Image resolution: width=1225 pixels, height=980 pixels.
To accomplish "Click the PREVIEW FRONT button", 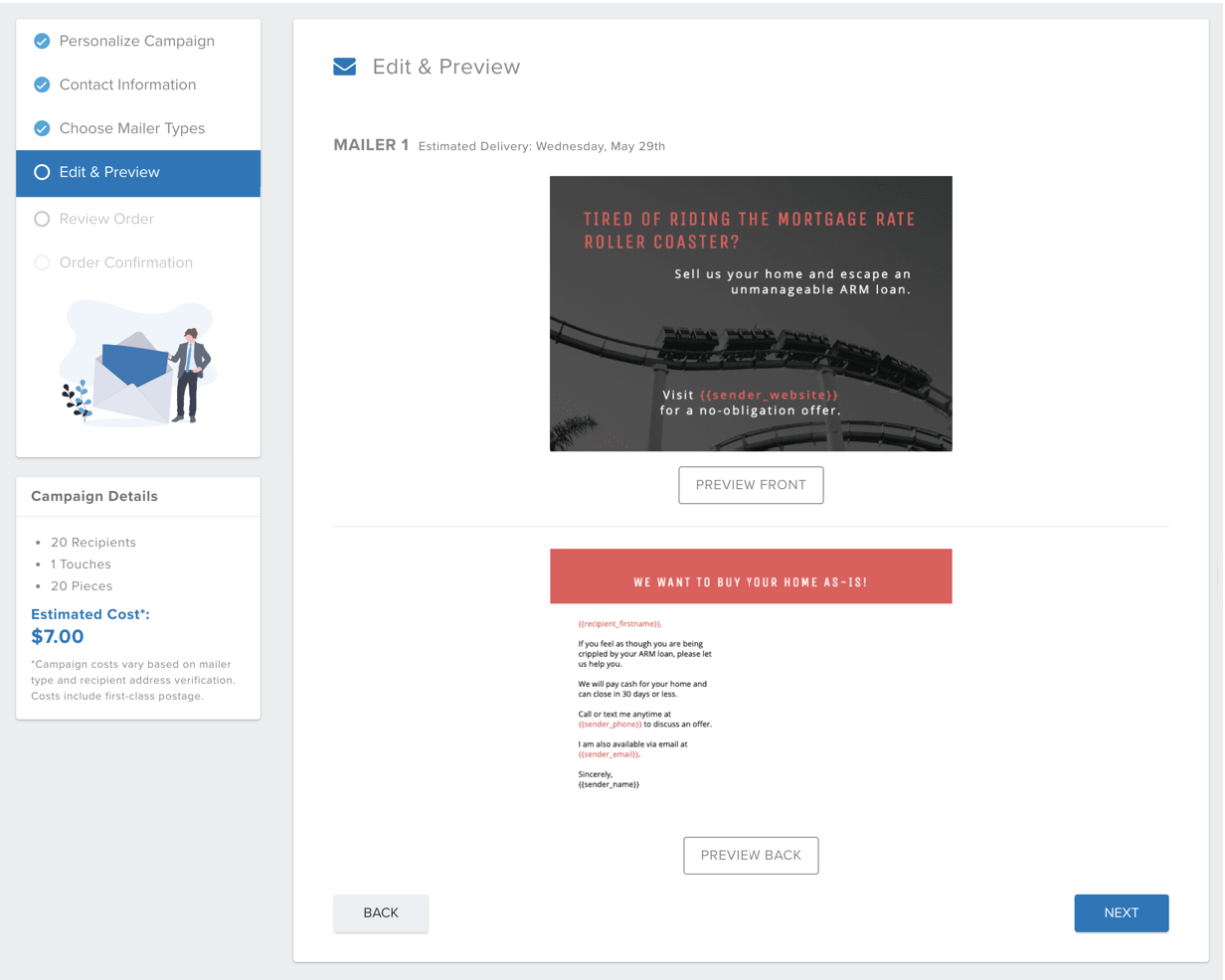I will 751,485.
